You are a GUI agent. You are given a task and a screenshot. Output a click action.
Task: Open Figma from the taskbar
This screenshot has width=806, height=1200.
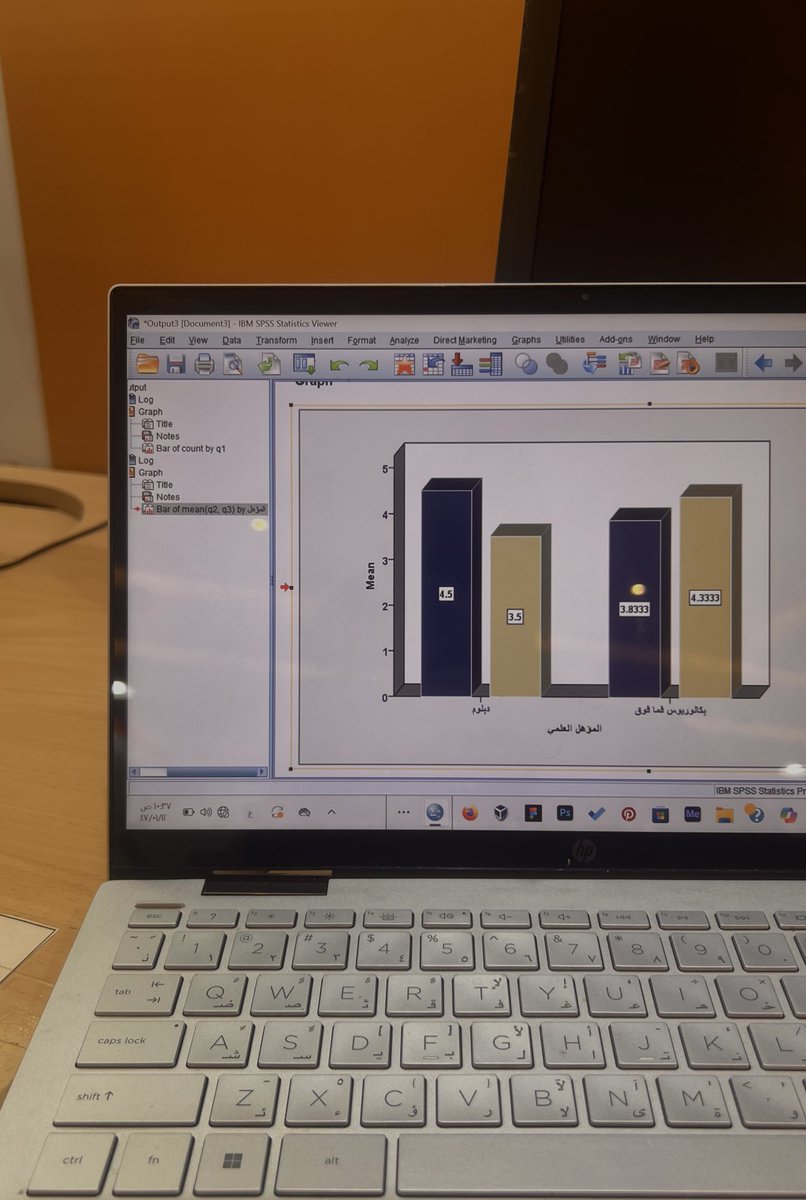[x=533, y=813]
